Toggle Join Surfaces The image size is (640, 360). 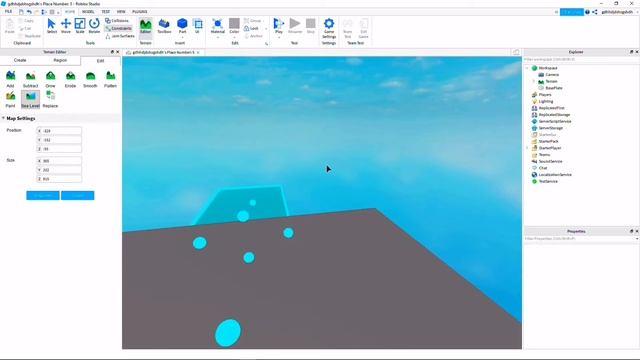(120, 36)
